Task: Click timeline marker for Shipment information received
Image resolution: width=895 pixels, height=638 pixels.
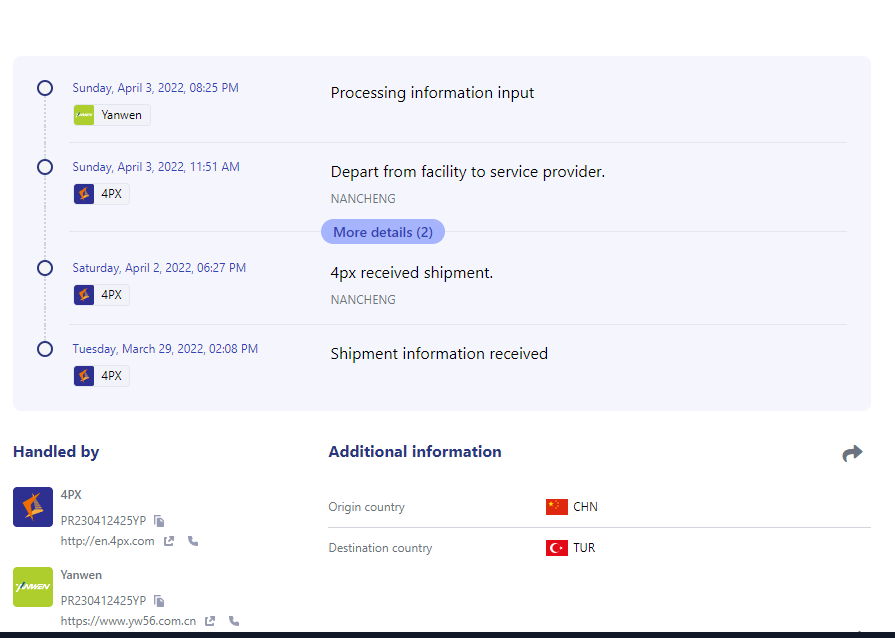Action: [45, 349]
